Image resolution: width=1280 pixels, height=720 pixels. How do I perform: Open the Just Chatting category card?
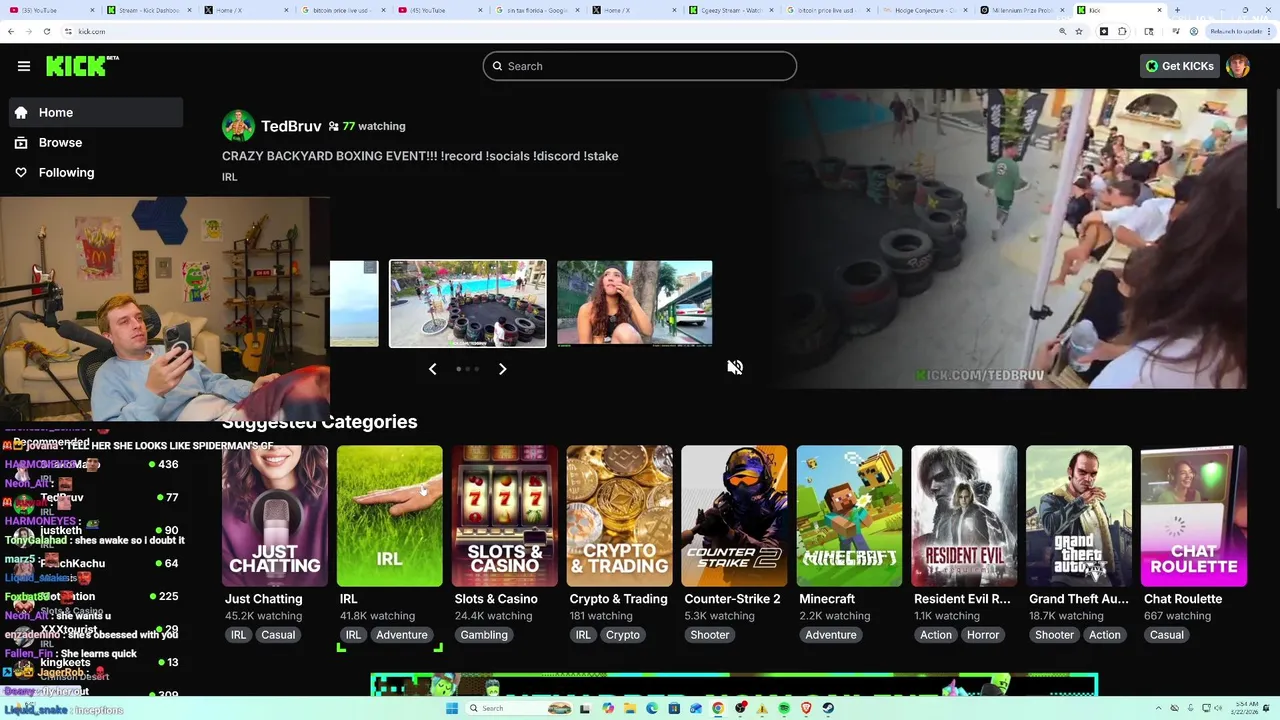pyautogui.click(x=275, y=516)
